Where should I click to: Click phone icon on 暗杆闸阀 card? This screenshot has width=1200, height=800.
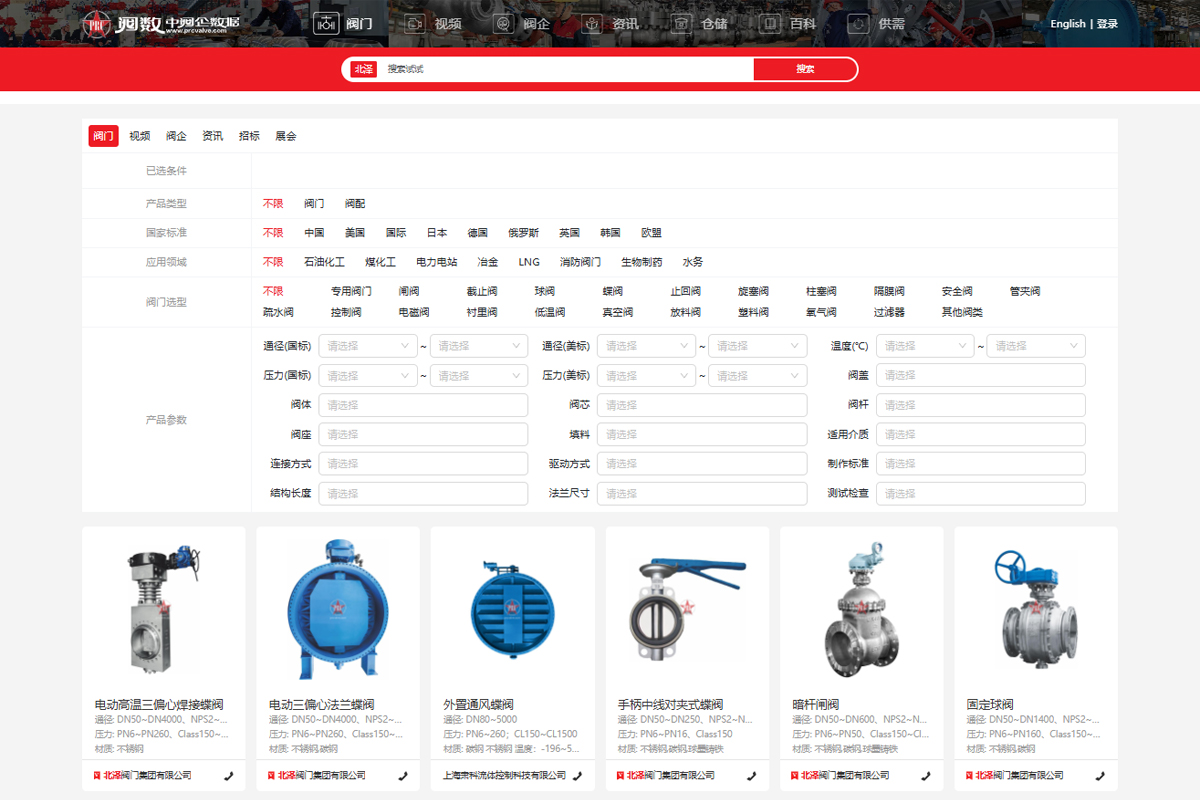point(926,775)
